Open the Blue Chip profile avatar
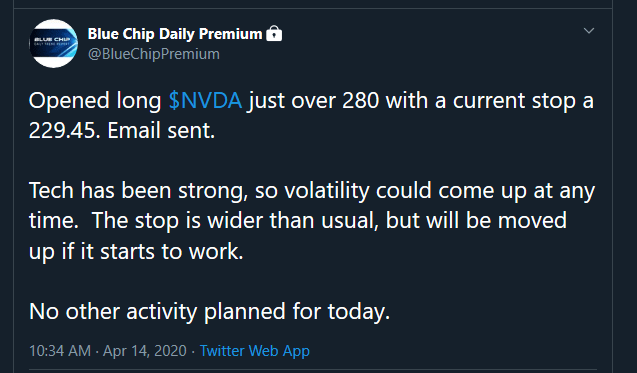 pyautogui.click(x=53, y=43)
